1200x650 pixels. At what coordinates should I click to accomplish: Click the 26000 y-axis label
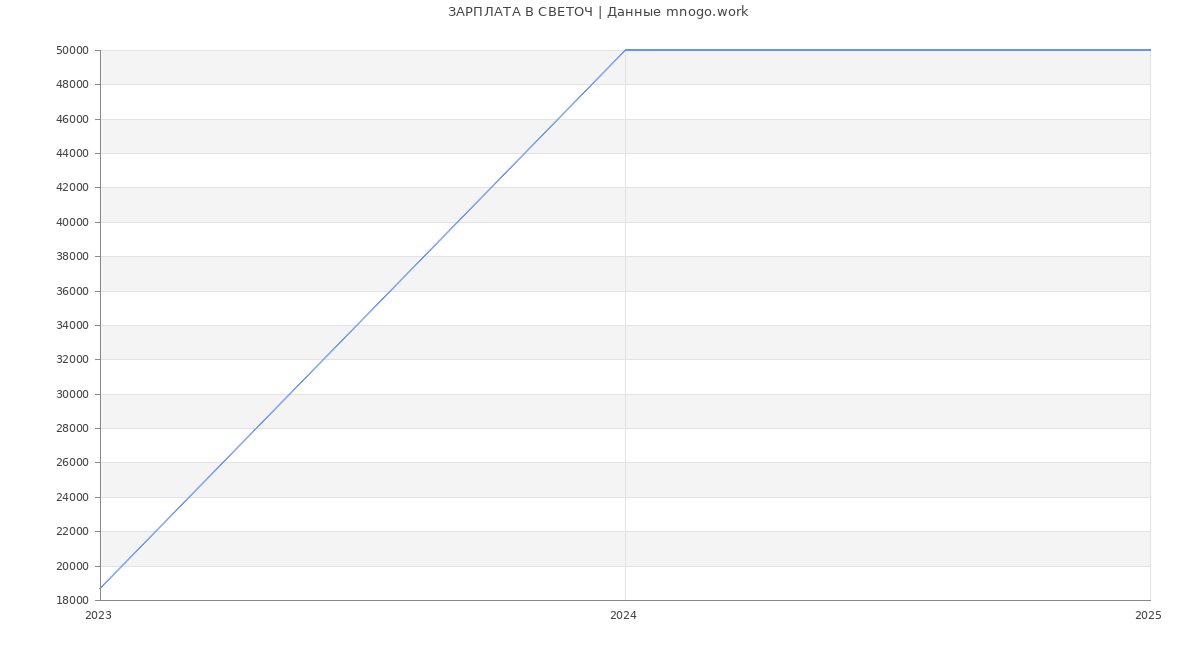72,463
